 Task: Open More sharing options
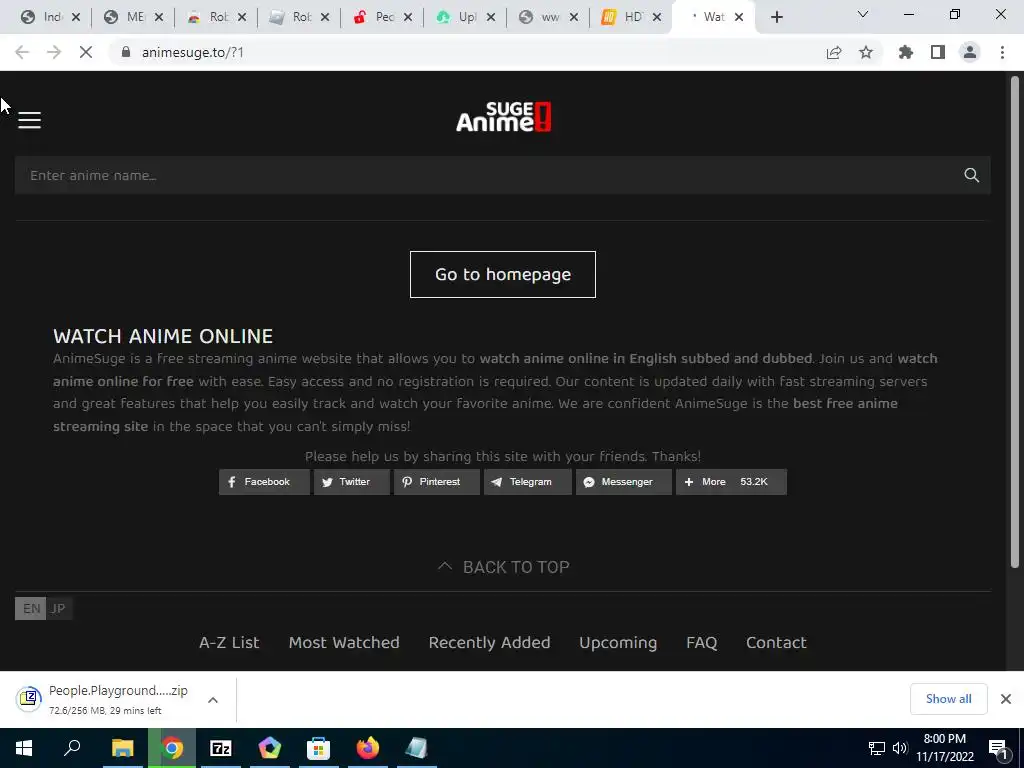tap(731, 482)
